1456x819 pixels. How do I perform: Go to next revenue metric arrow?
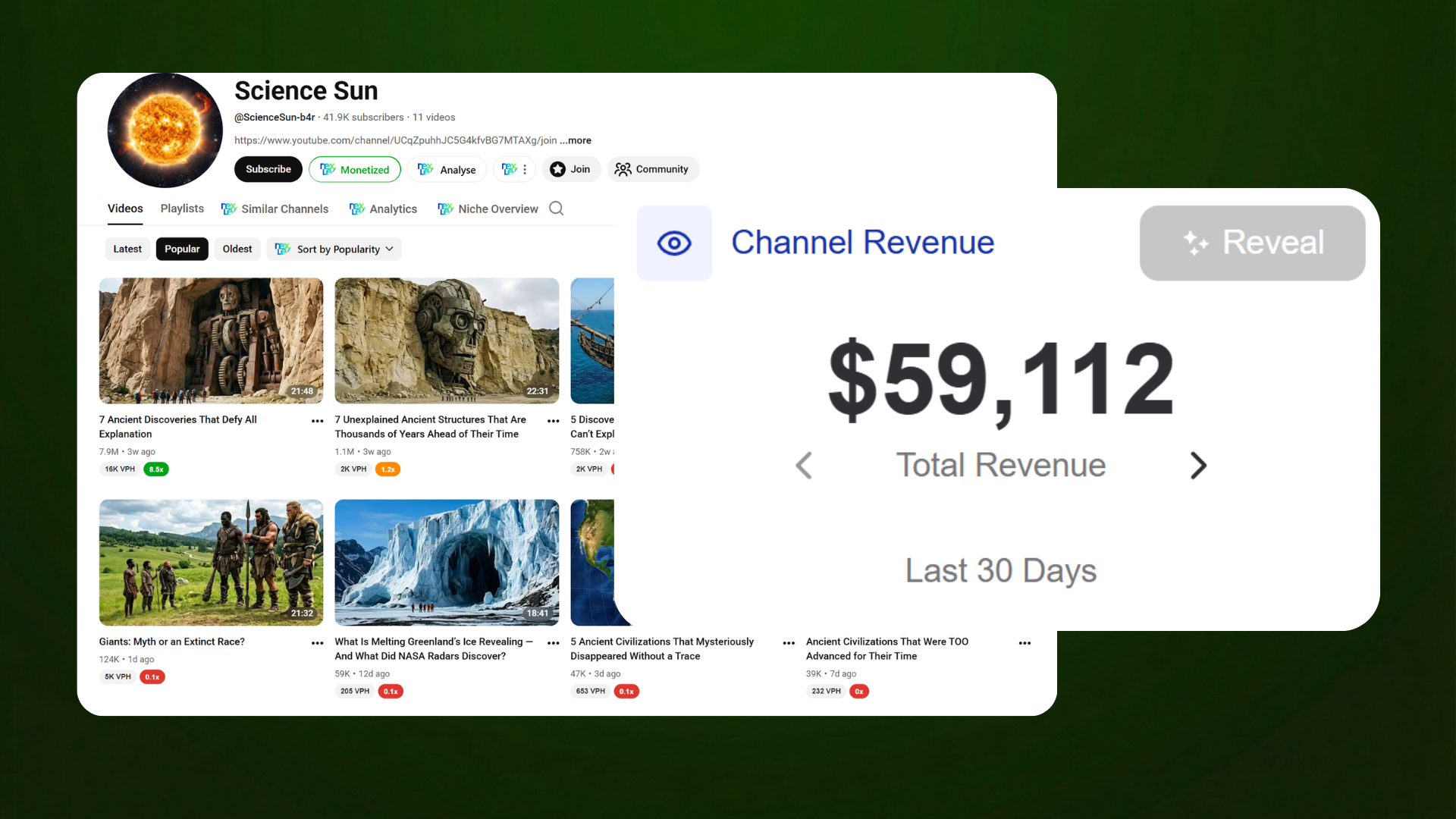(x=1197, y=466)
